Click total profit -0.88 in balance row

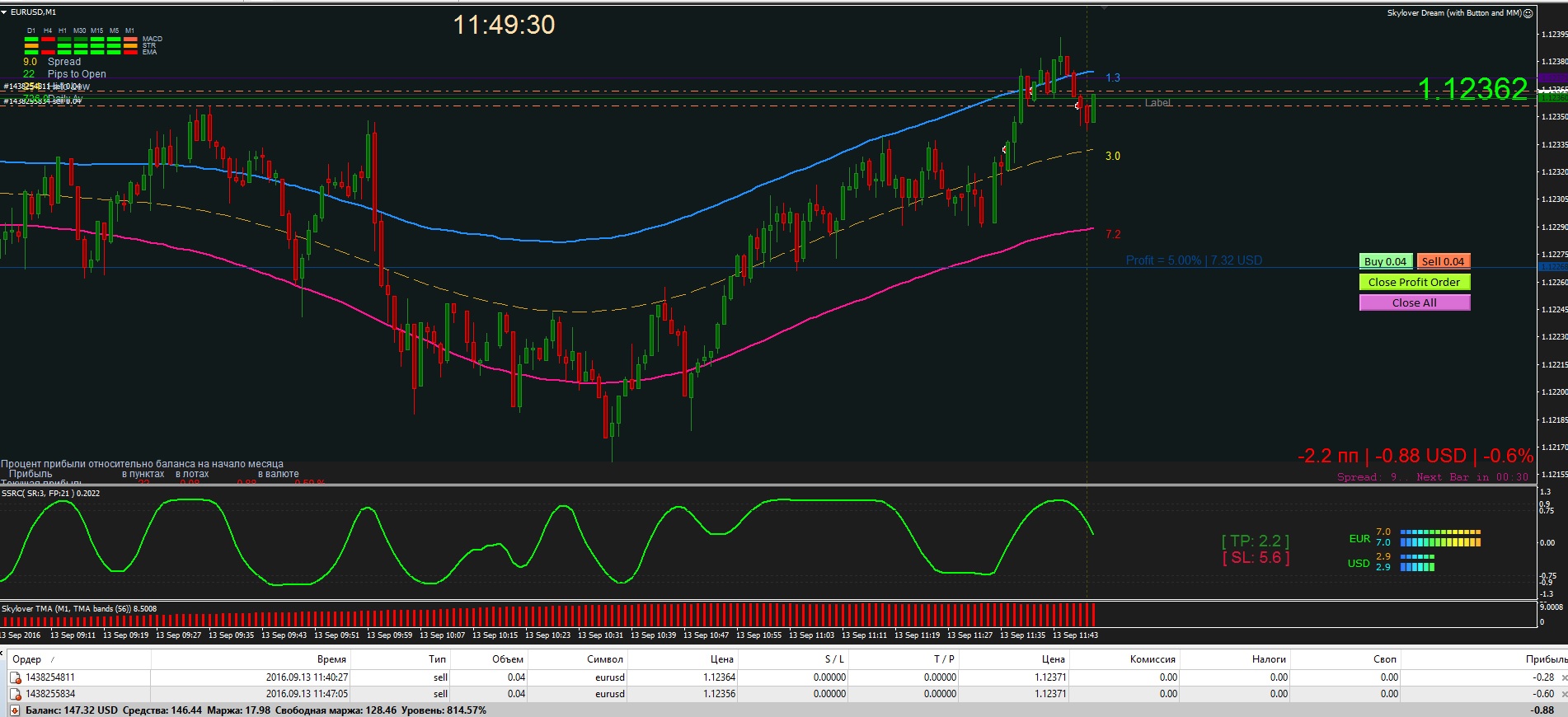pos(1543,710)
